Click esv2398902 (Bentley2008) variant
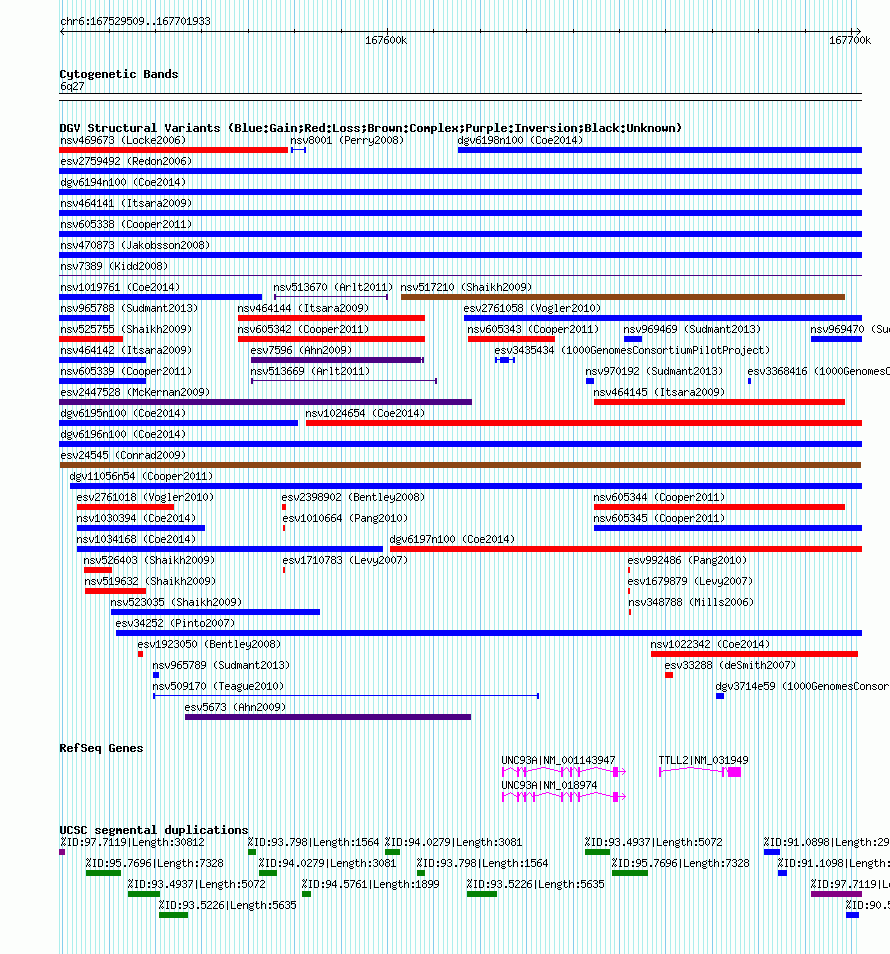 pyautogui.click(x=283, y=507)
